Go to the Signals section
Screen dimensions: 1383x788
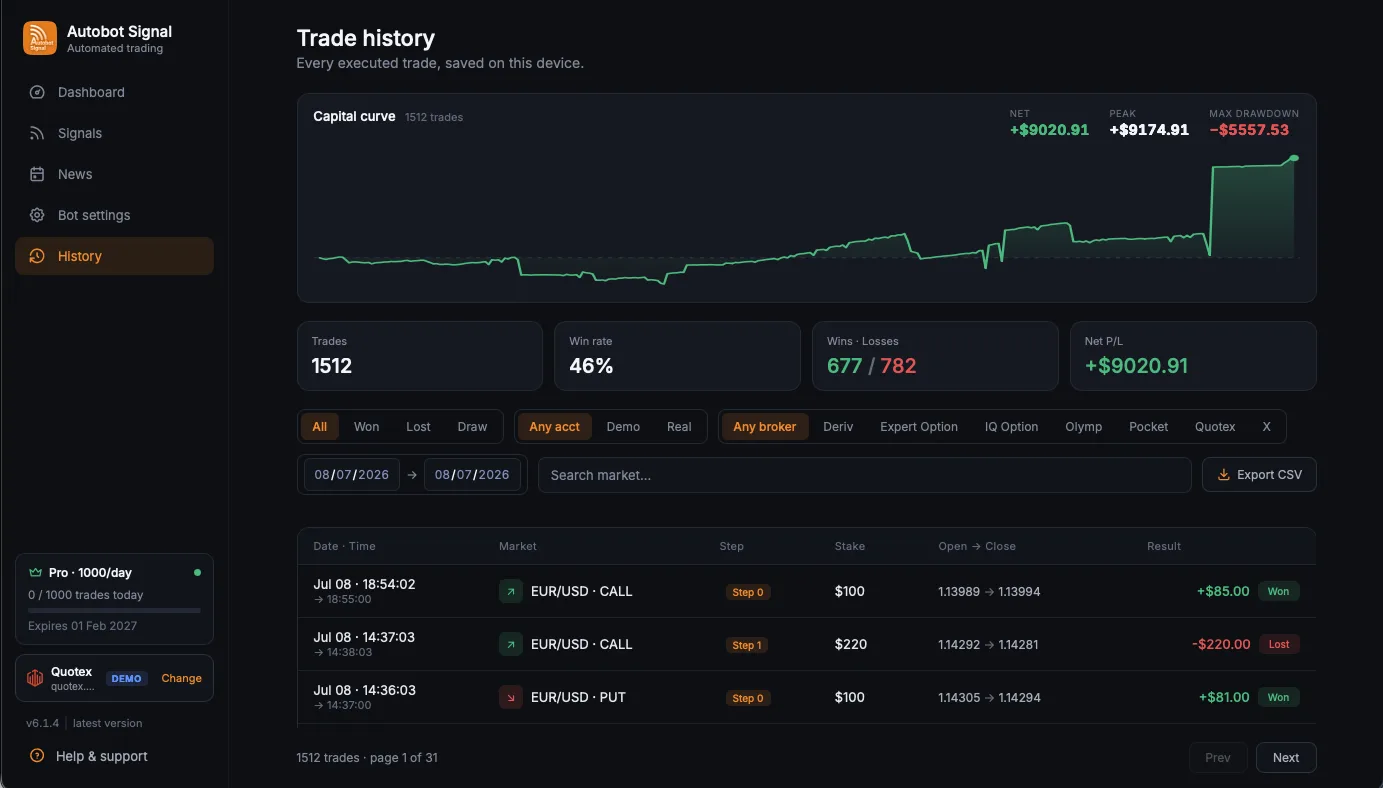(x=115, y=133)
